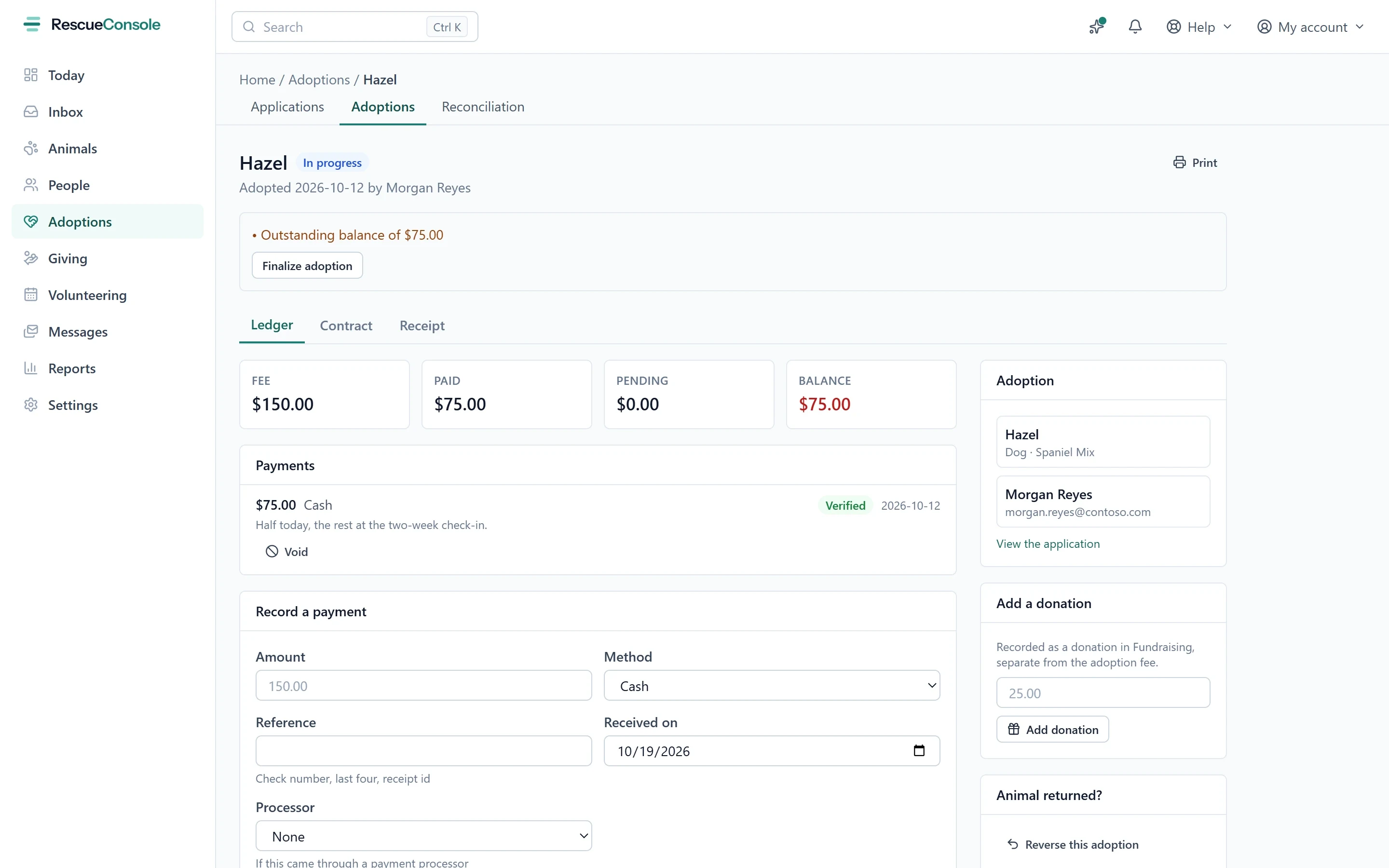Go to Adoptions in the breadcrumb
The width and height of the screenshot is (1389, 868).
point(318,80)
